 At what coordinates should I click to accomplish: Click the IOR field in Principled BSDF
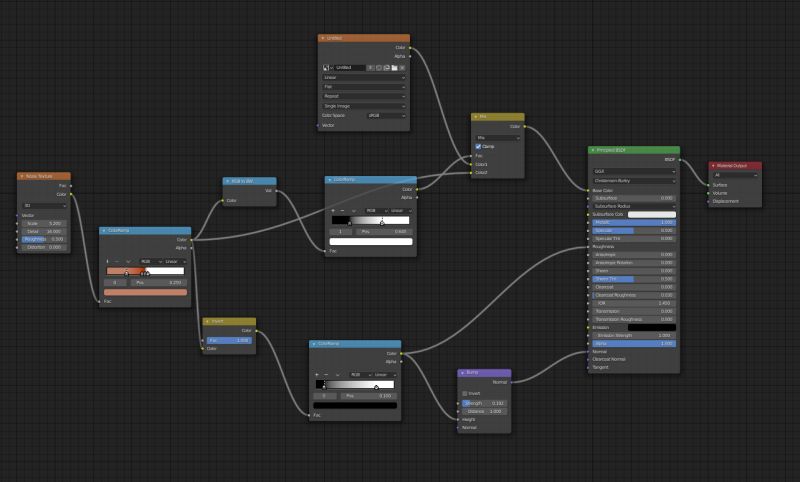pos(634,303)
